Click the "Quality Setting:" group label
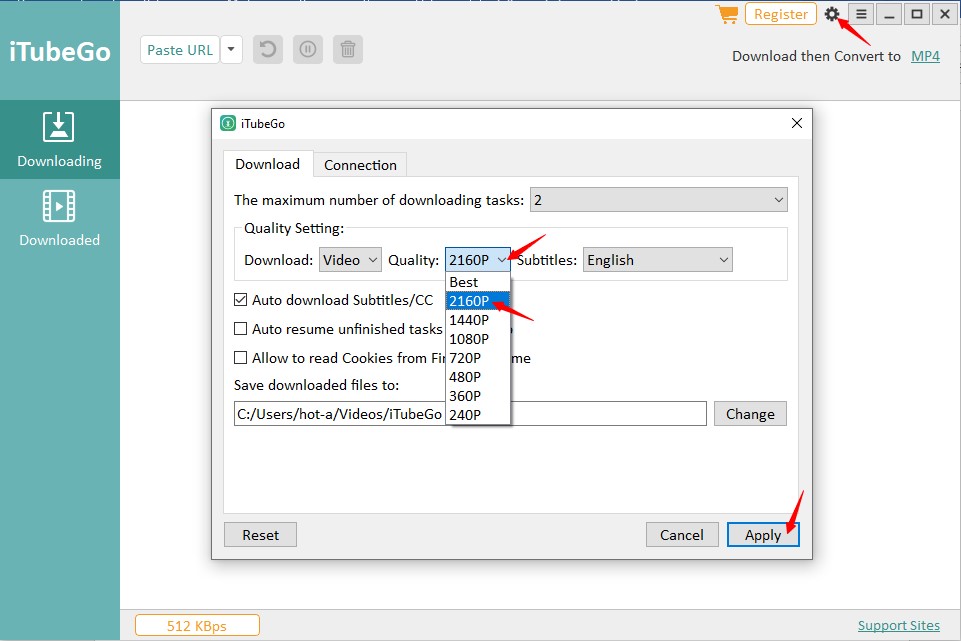Image resolution: width=961 pixels, height=641 pixels. click(294, 228)
